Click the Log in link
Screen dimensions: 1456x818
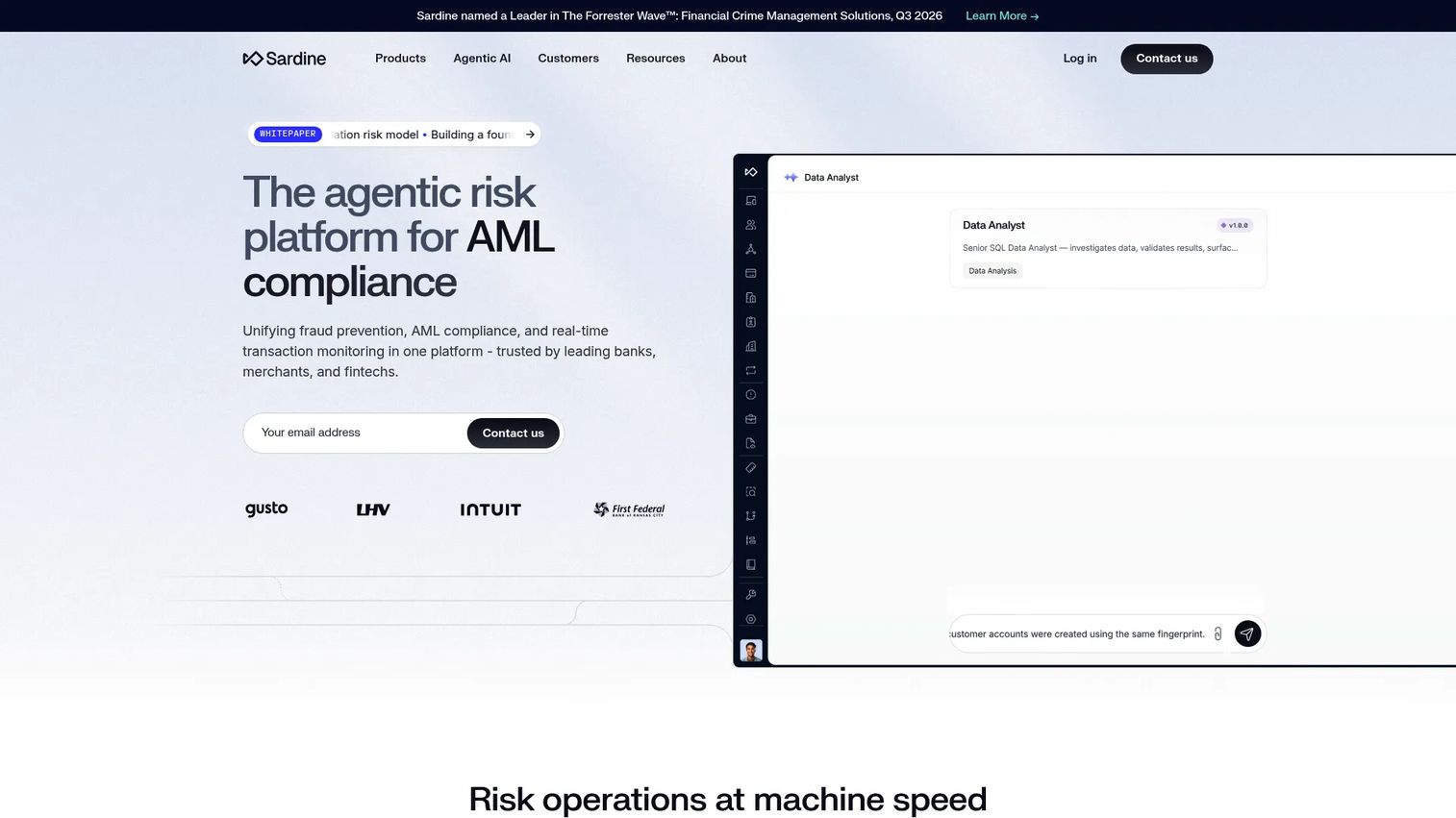coord(1080,59)
